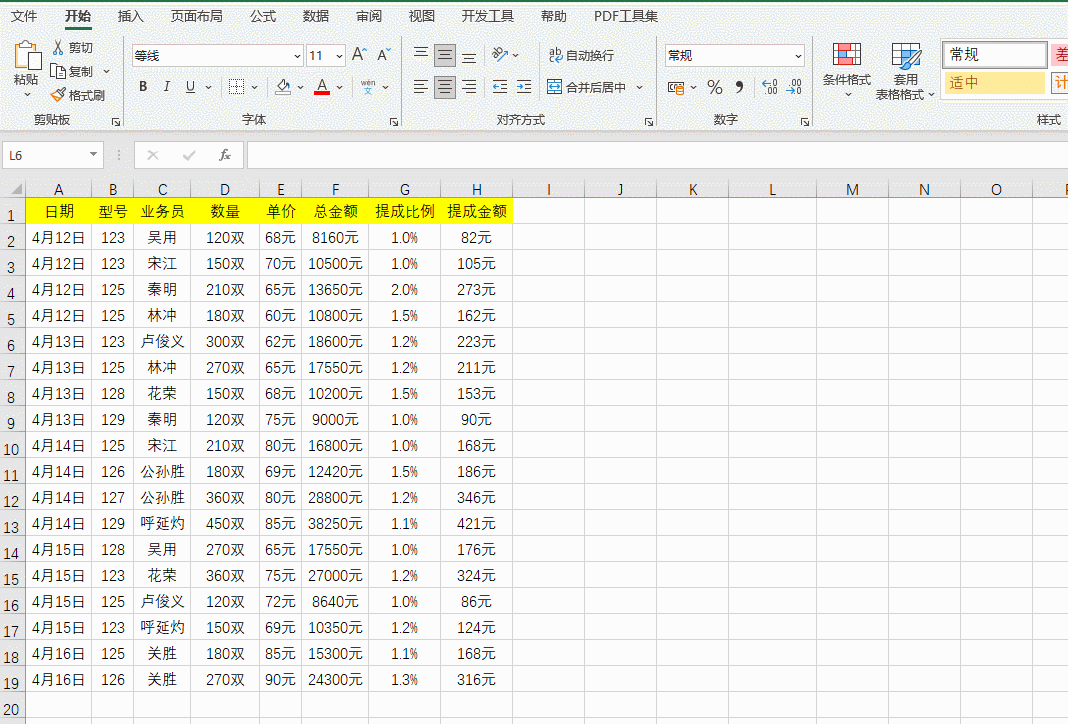Expand underline style options arrow
This screenshot has height=724, width=1068.
point(208,87)
